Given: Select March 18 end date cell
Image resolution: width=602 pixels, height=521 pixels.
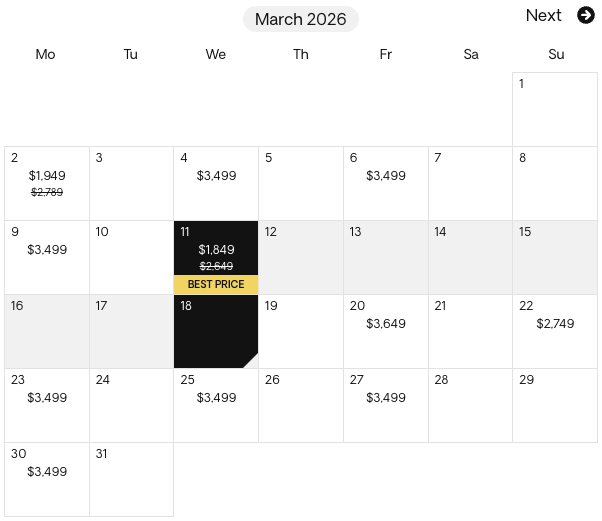Looking at the screenshot, I should pyautogui.click(x=216, y=332).
